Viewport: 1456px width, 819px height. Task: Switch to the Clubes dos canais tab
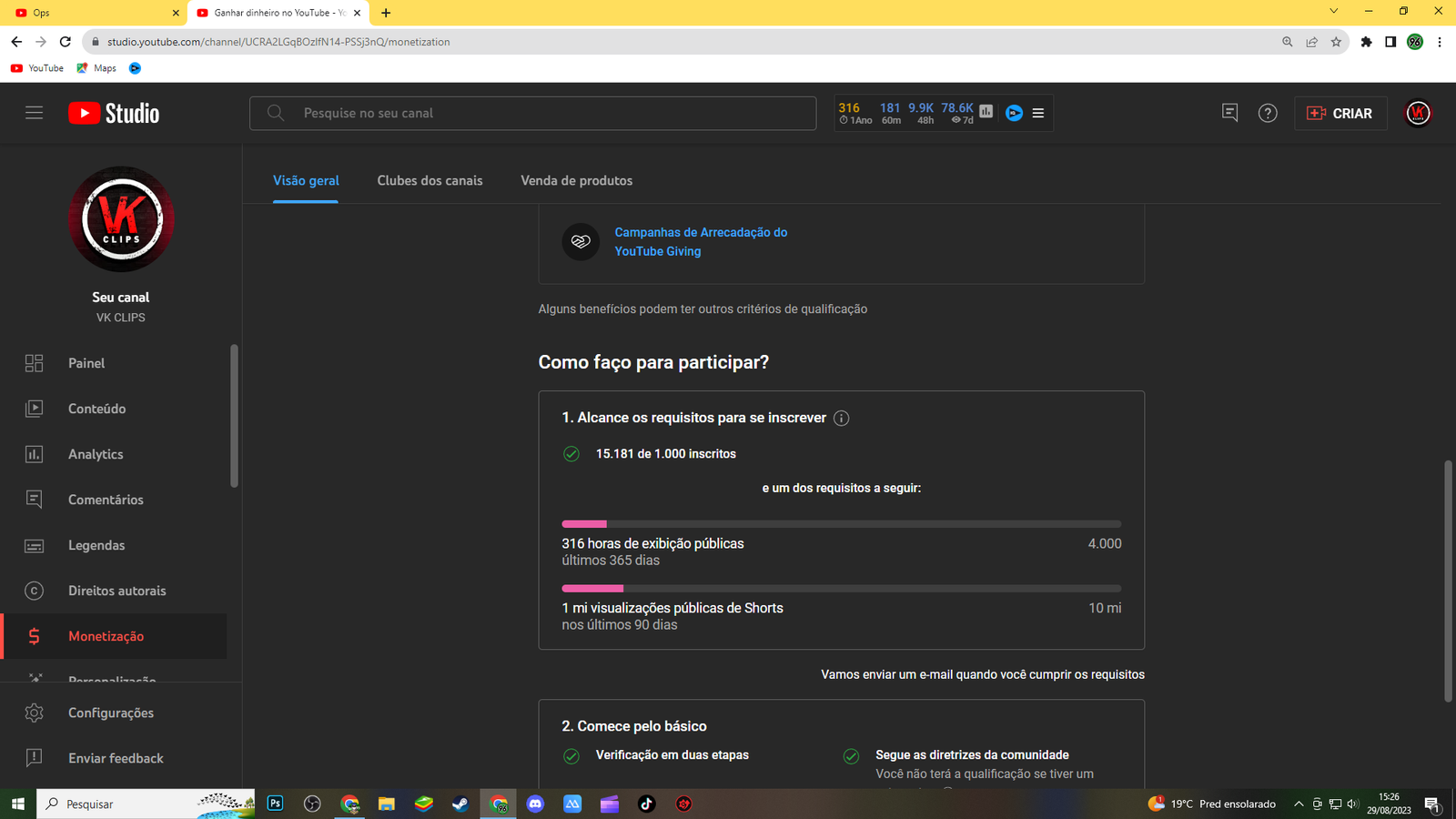pyautogui.click(x=430, y=180)
